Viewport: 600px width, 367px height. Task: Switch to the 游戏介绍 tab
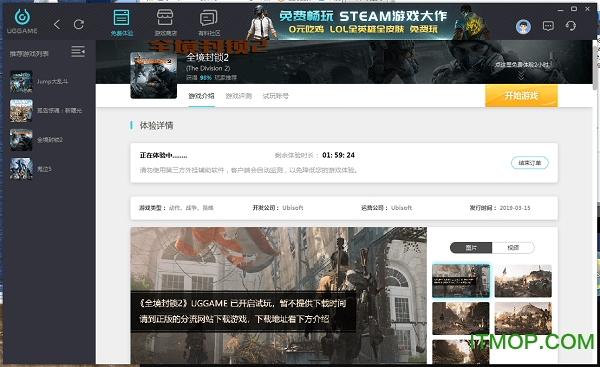coord(201,96)
